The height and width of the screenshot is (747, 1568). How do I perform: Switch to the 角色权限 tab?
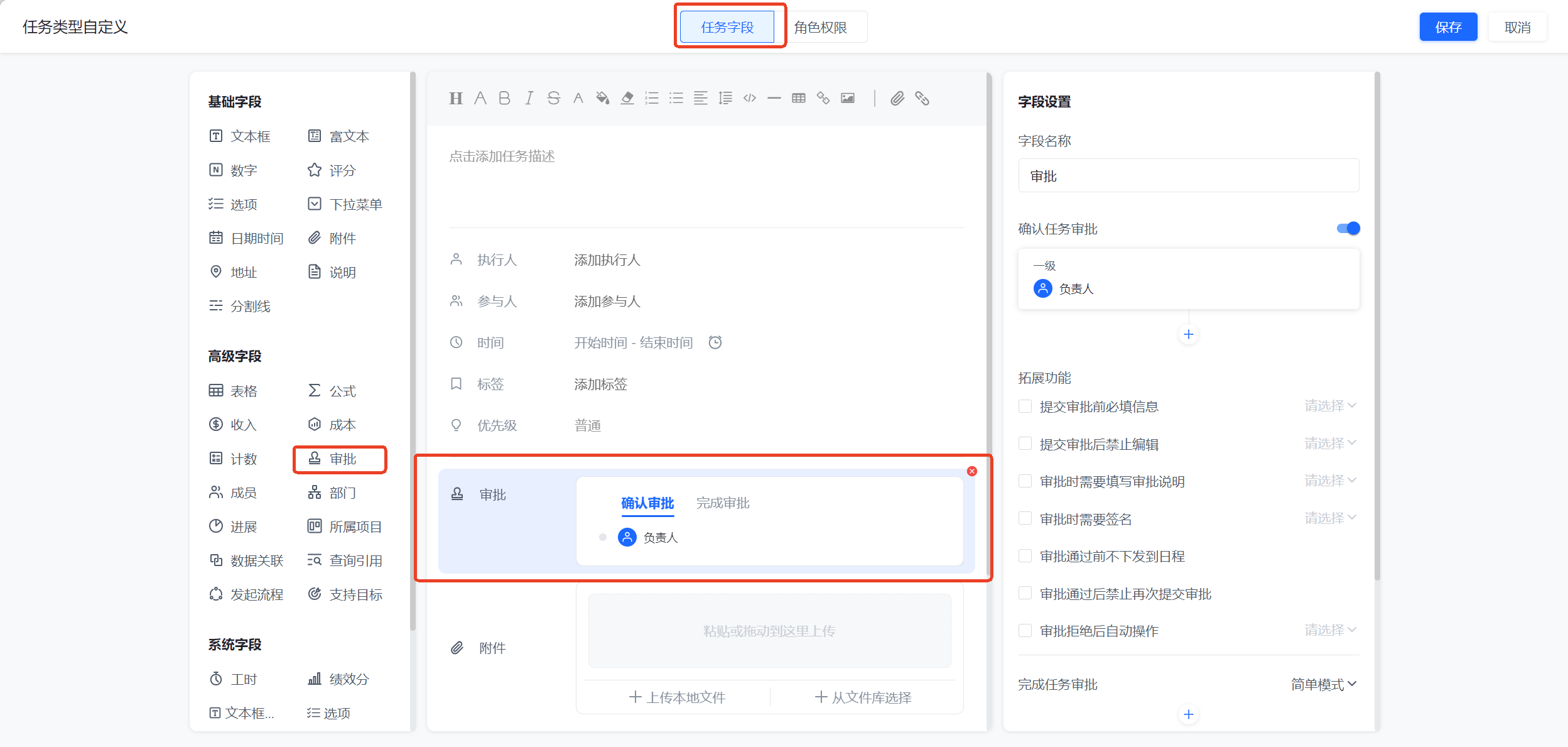tap(821, 27)
